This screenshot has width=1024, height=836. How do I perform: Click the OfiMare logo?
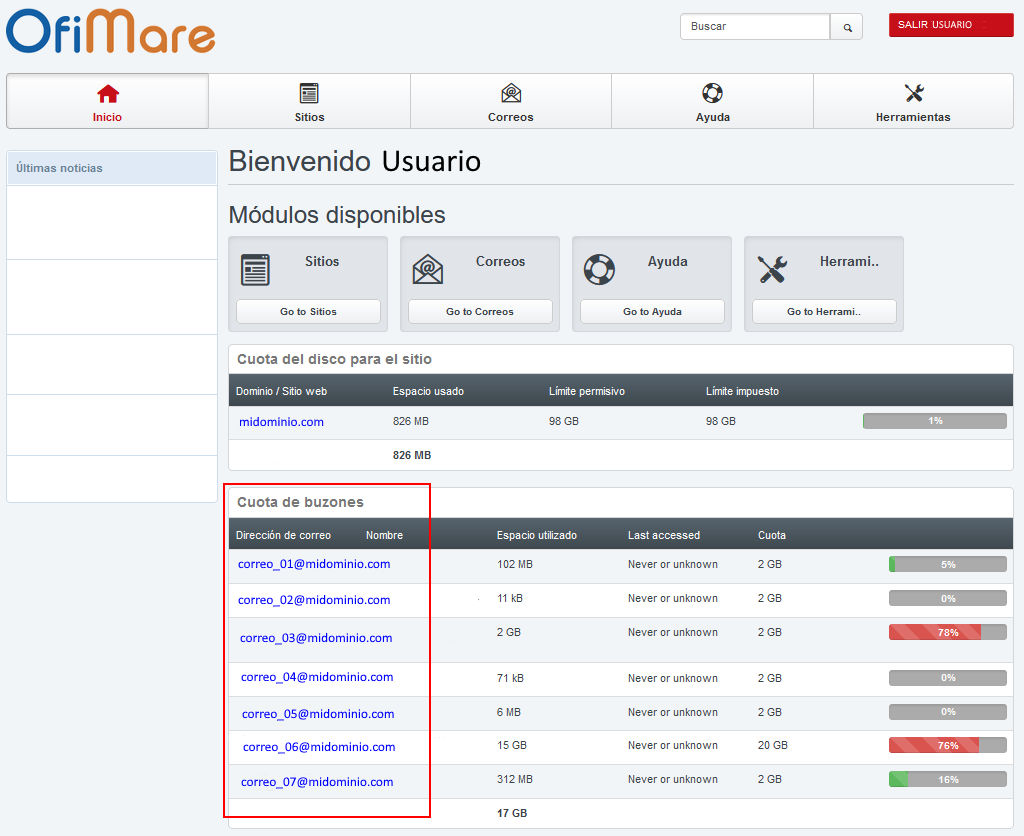tap(110, 32)
